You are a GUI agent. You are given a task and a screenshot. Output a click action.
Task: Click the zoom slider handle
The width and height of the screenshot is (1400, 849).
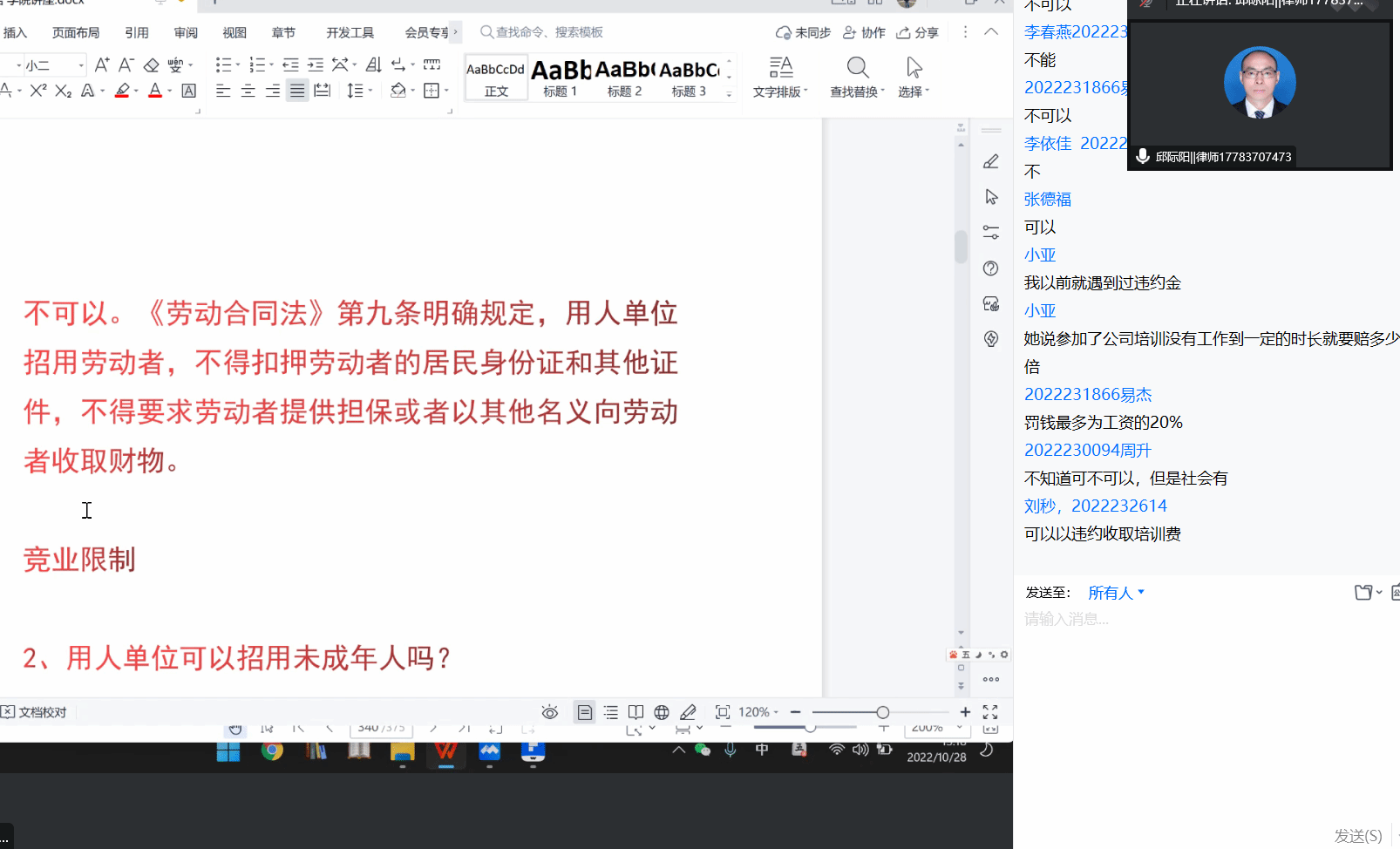[x=882, y=712]
